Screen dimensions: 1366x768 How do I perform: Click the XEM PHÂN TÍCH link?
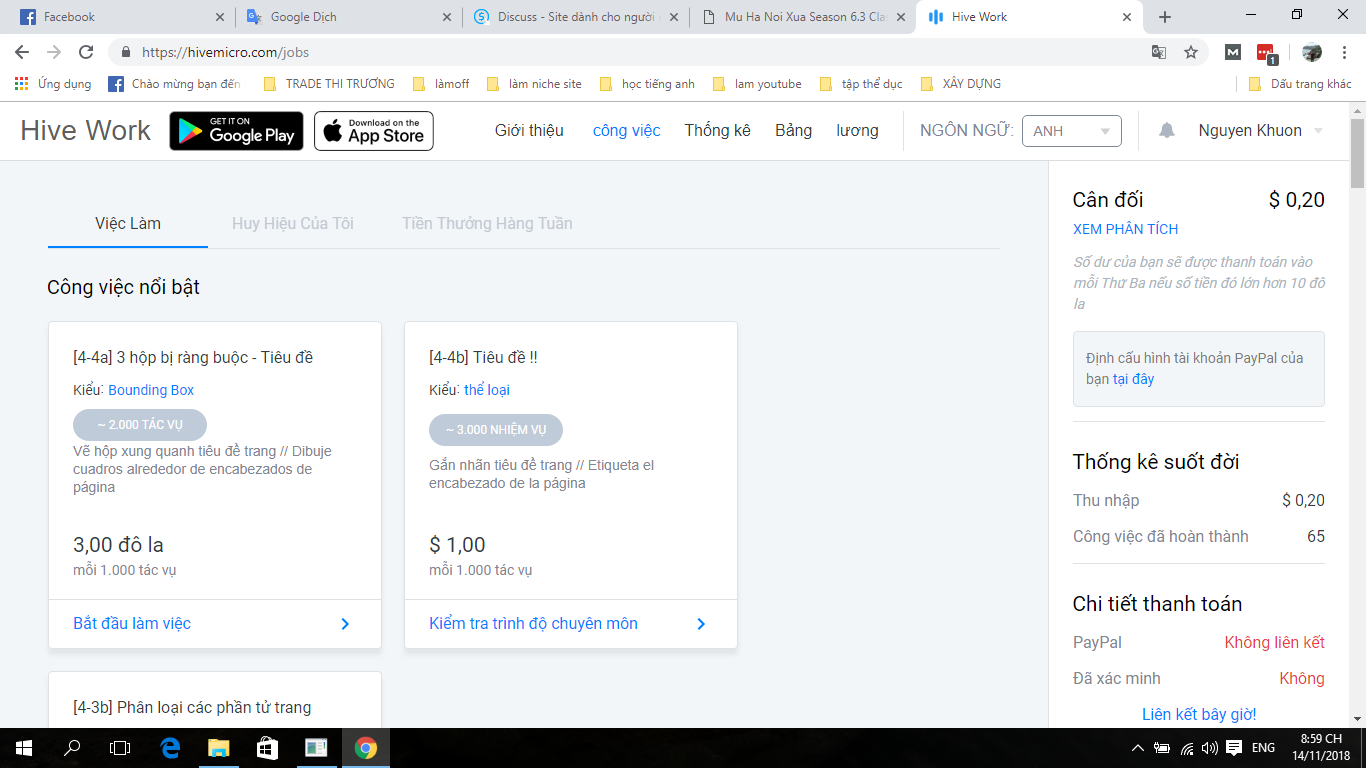click(1125, 229)
